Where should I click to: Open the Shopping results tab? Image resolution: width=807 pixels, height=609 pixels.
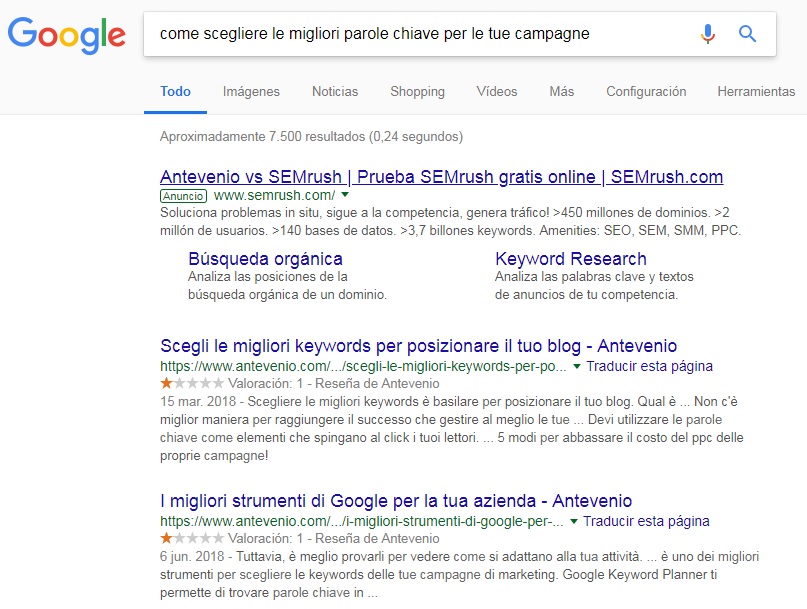(417, 91)
